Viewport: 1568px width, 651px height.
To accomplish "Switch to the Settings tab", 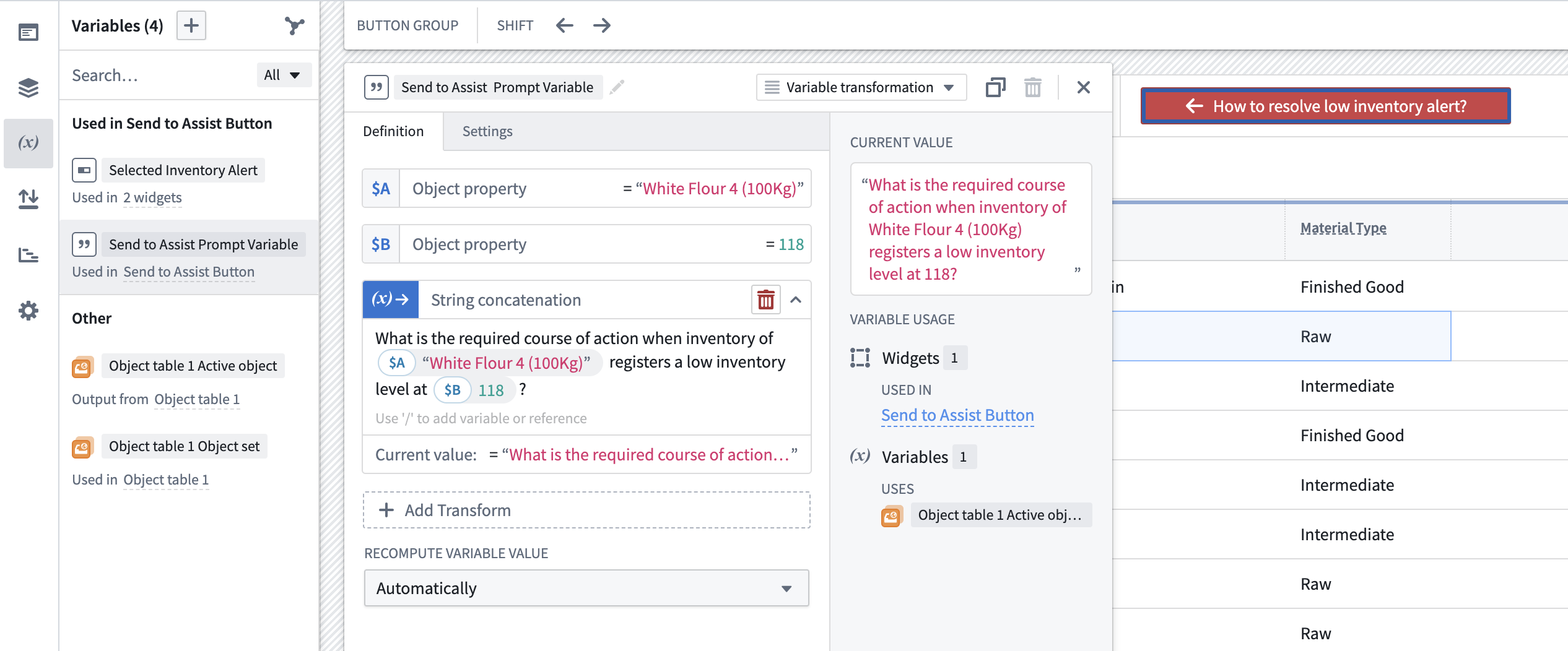I will click(x=487, y=131).
